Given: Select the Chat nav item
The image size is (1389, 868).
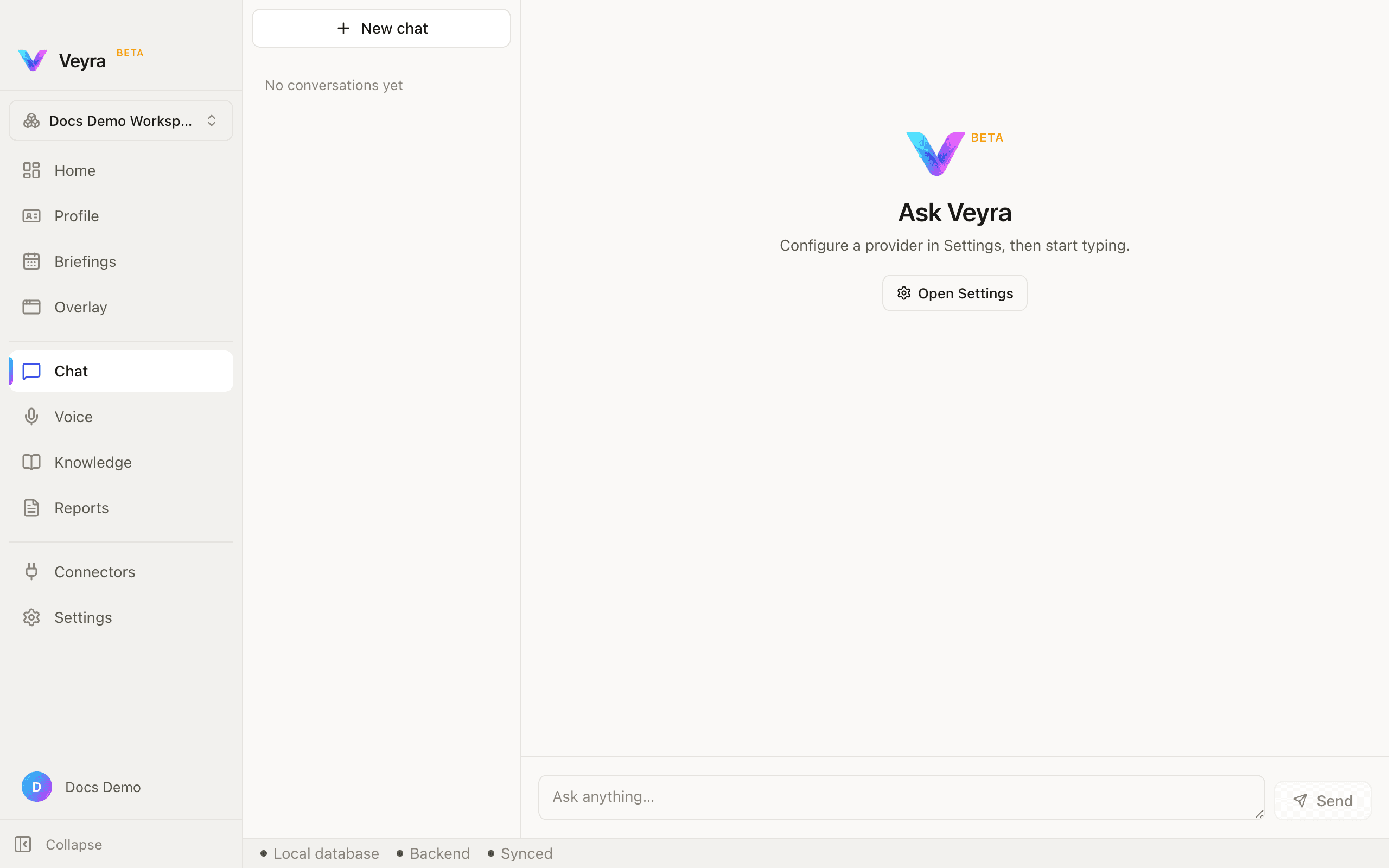Looking at the screenshot, I should click(120, 372).
